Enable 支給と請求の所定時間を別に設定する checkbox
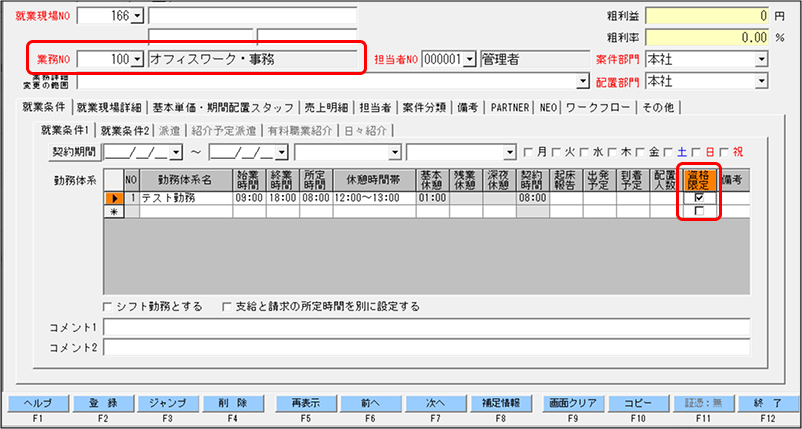 (x=228, y=307)
